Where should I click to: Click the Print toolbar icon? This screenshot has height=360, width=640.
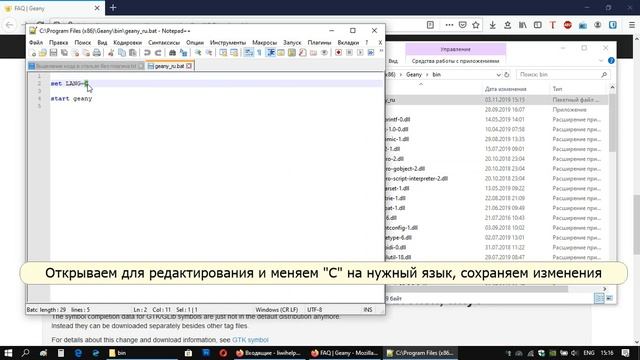click(97, 53)
